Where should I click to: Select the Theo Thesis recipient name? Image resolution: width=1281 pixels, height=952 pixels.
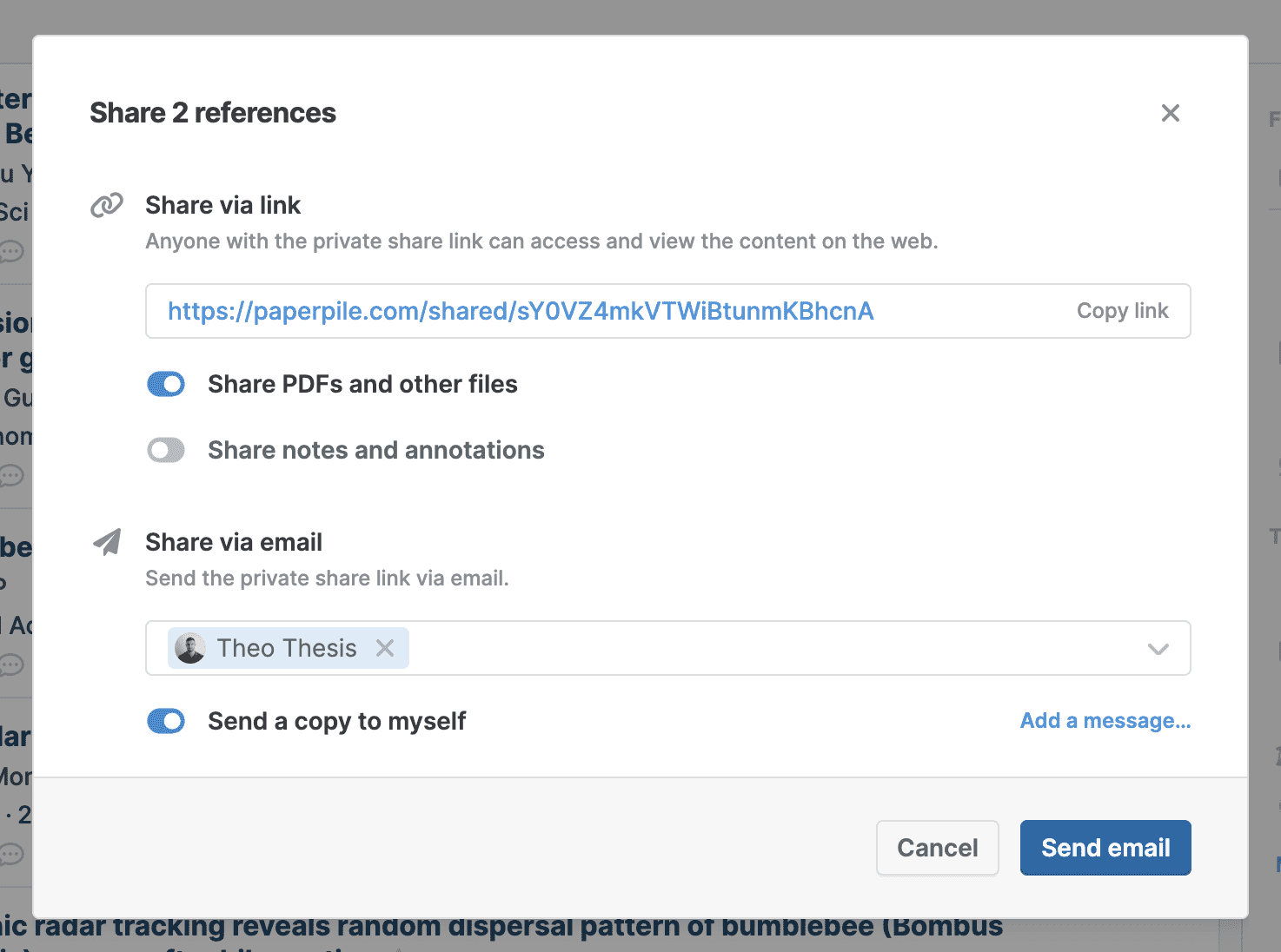[287, 648]
